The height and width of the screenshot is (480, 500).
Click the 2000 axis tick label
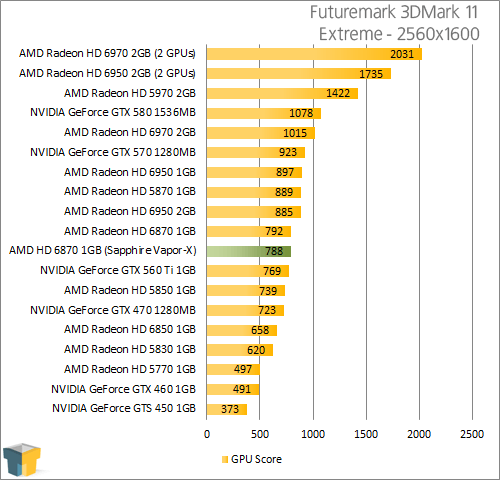(419, 434)
